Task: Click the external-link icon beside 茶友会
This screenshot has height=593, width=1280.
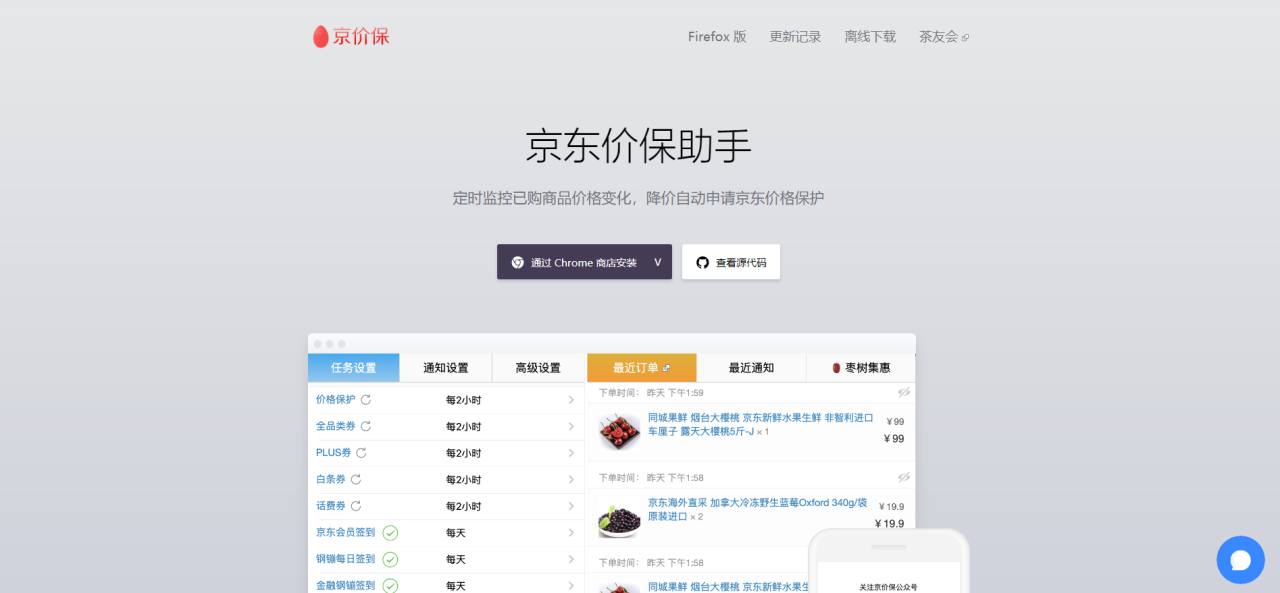Action: click(x=965, y=38)
